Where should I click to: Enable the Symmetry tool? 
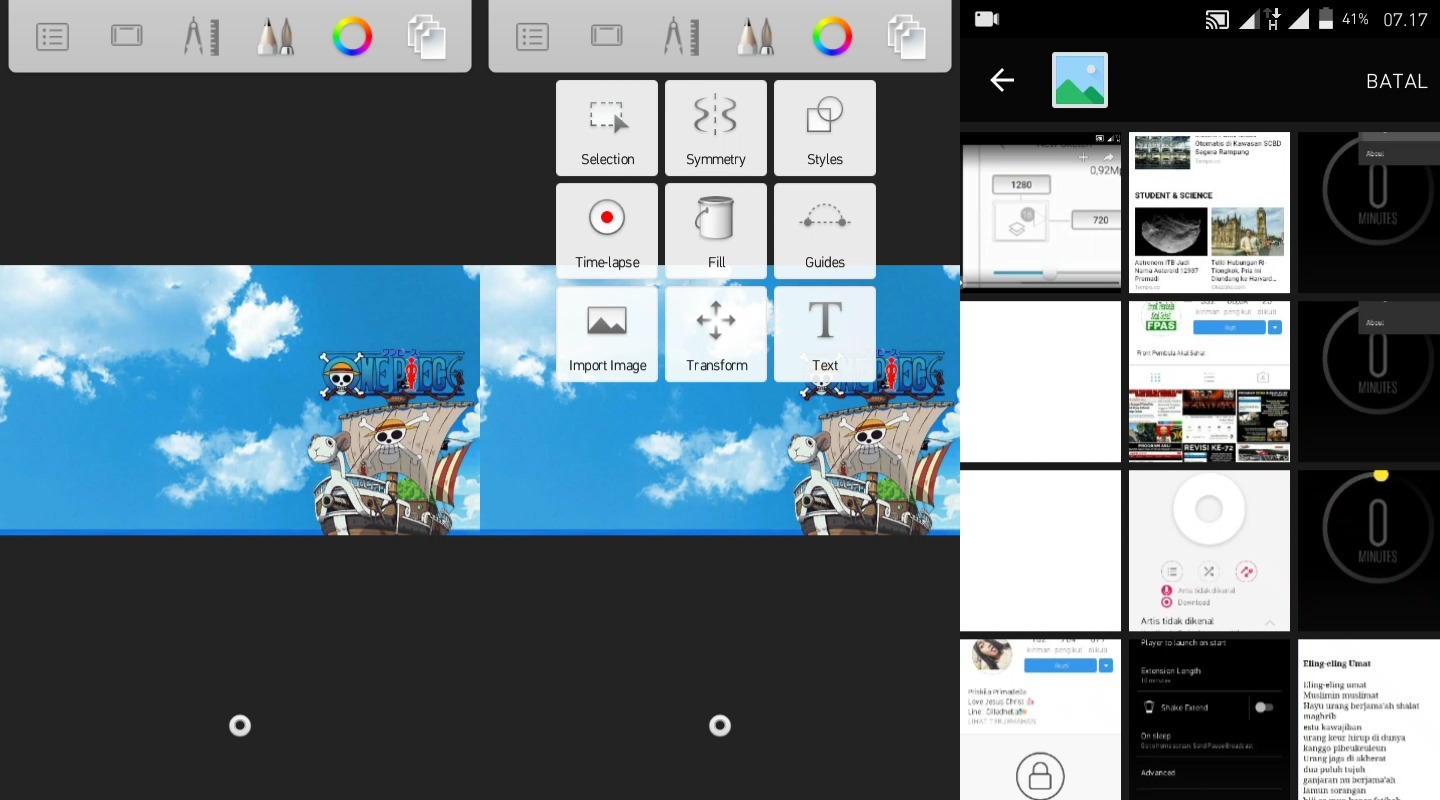tap(716, 128)
